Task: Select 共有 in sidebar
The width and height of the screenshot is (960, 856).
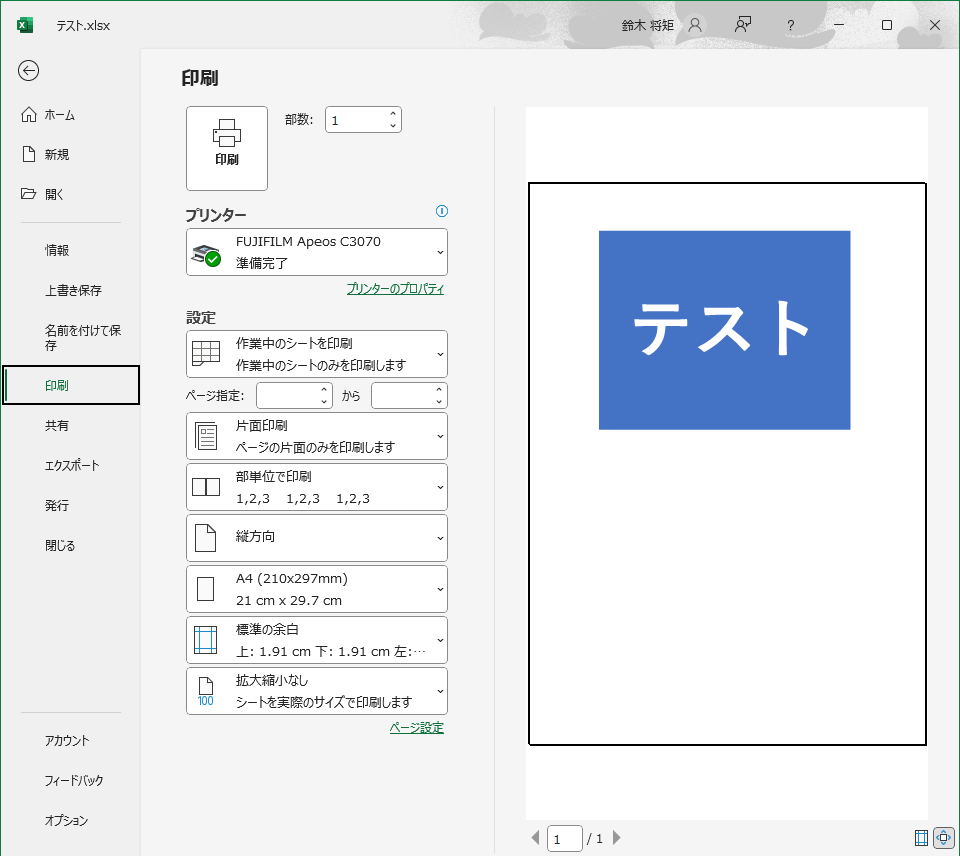Action: pyautogui.click(x=70, y=426)
